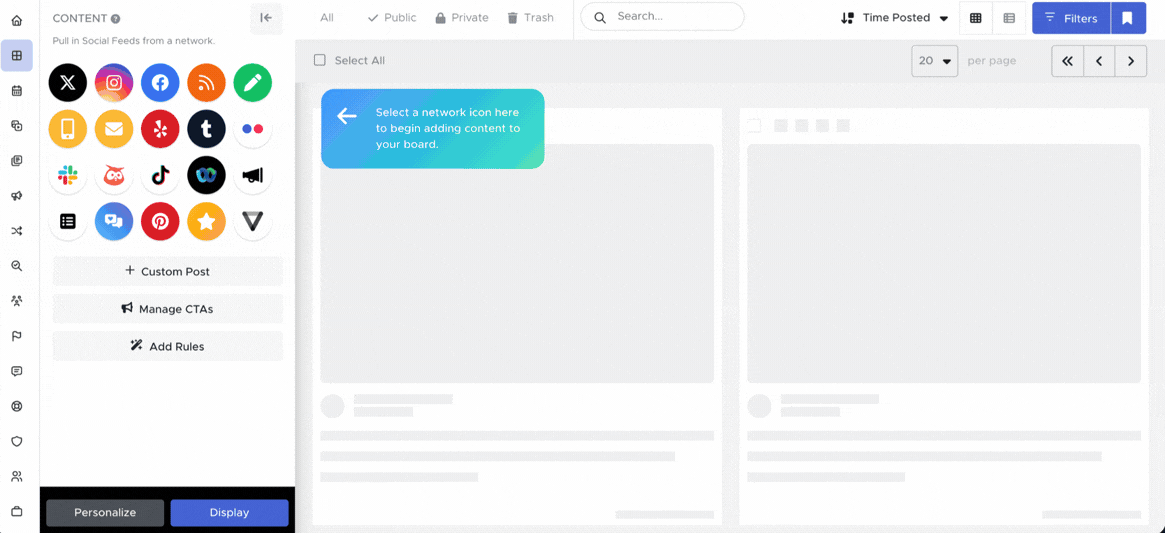Open Manage CTAs
1165x533 pixels.
(168, 309)
